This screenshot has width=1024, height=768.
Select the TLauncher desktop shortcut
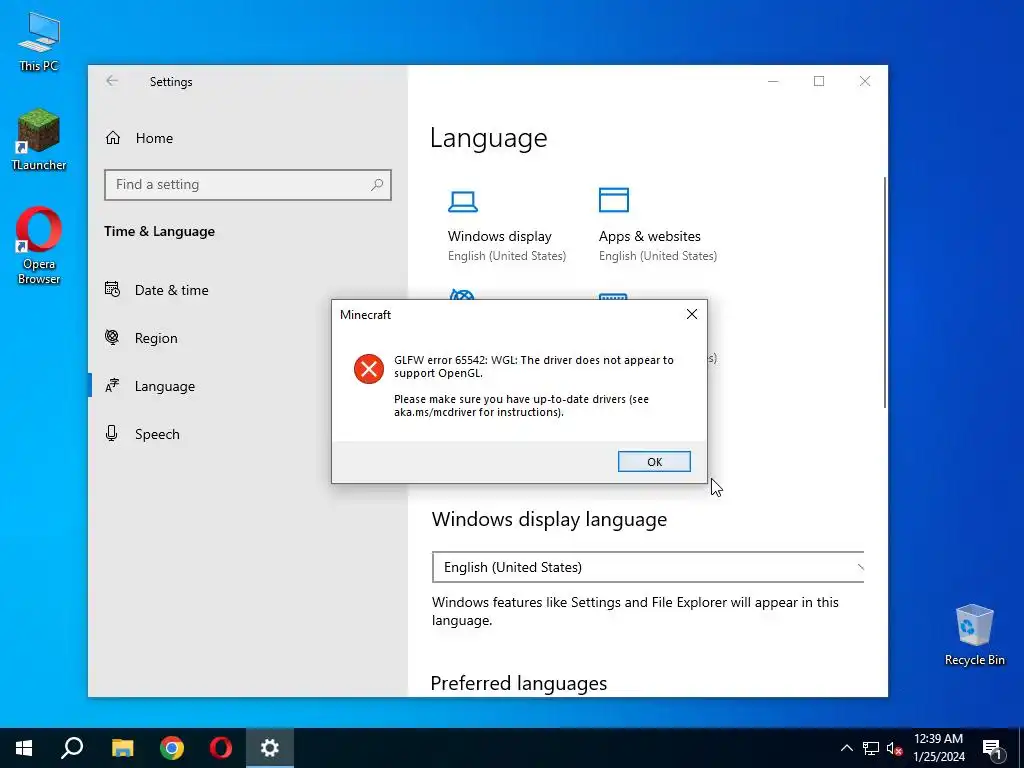click(x=39, y=140)
